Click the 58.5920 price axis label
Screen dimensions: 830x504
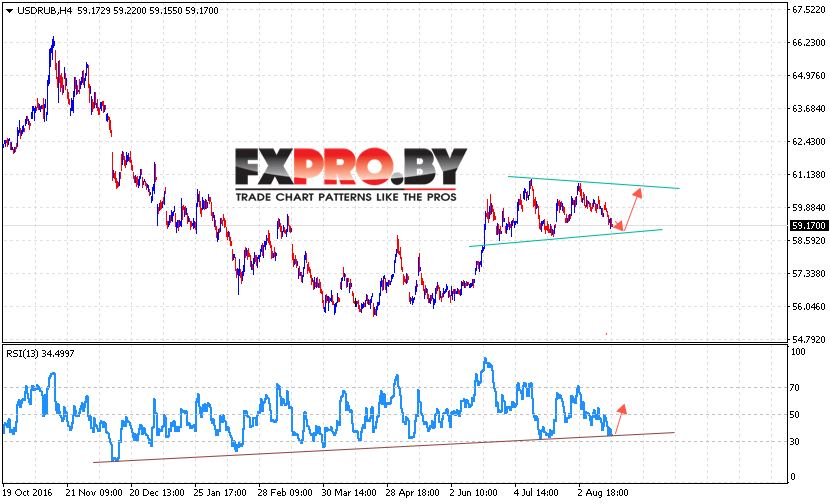809,240
